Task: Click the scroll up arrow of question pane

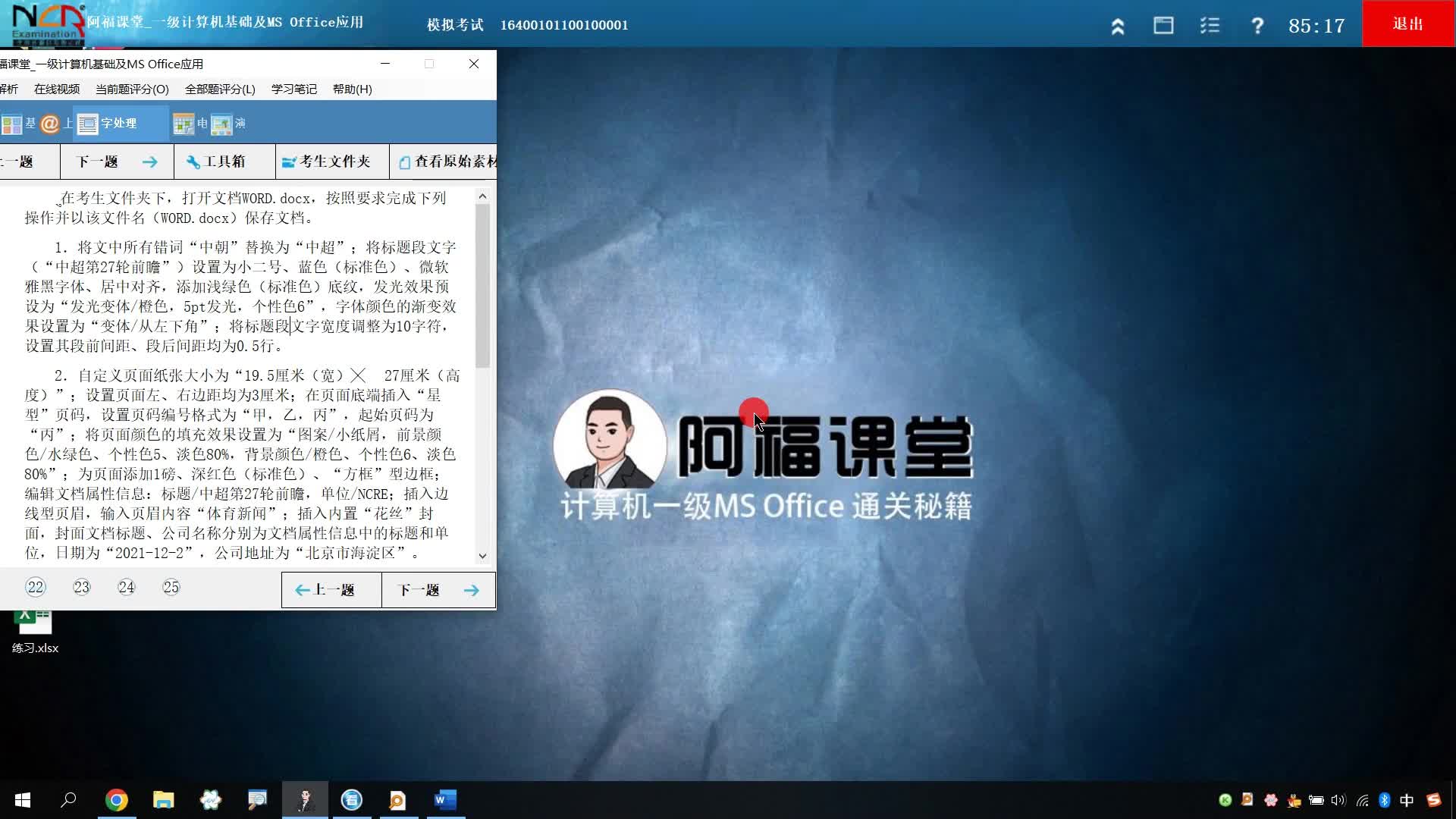Action: 482,196
